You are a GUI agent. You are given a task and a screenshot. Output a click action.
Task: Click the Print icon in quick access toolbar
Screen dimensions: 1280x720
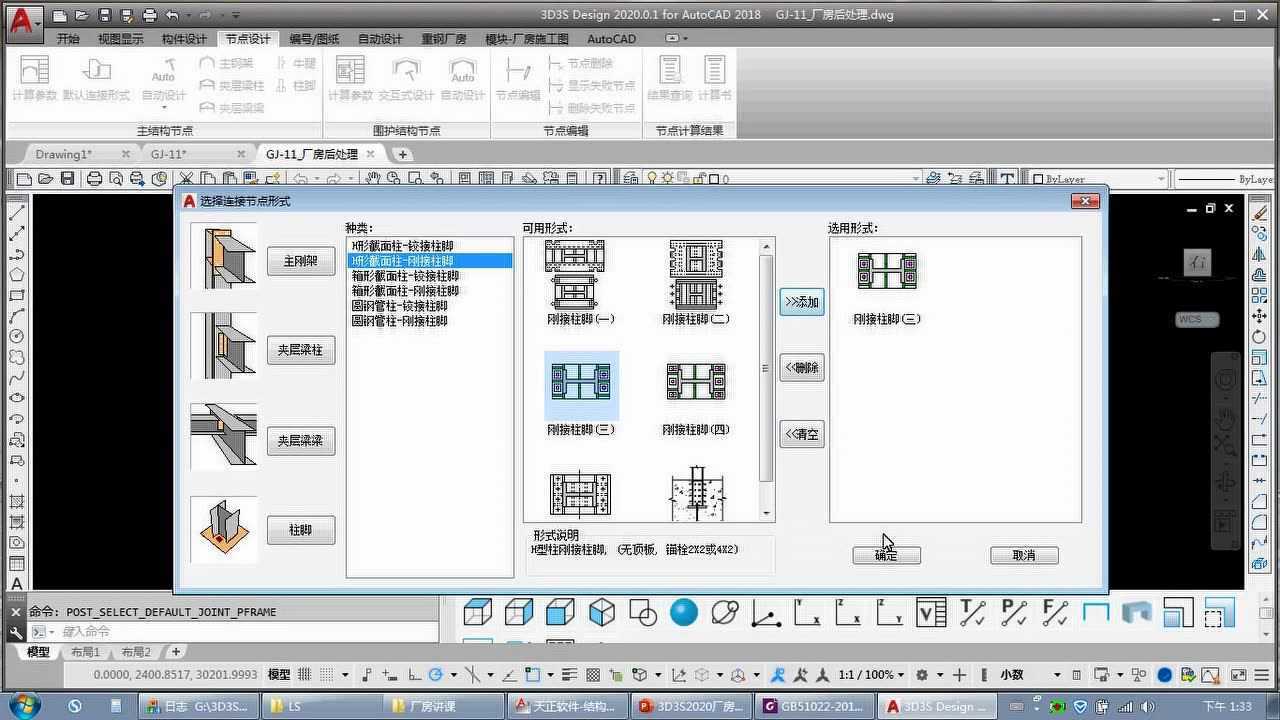[149, 15]
